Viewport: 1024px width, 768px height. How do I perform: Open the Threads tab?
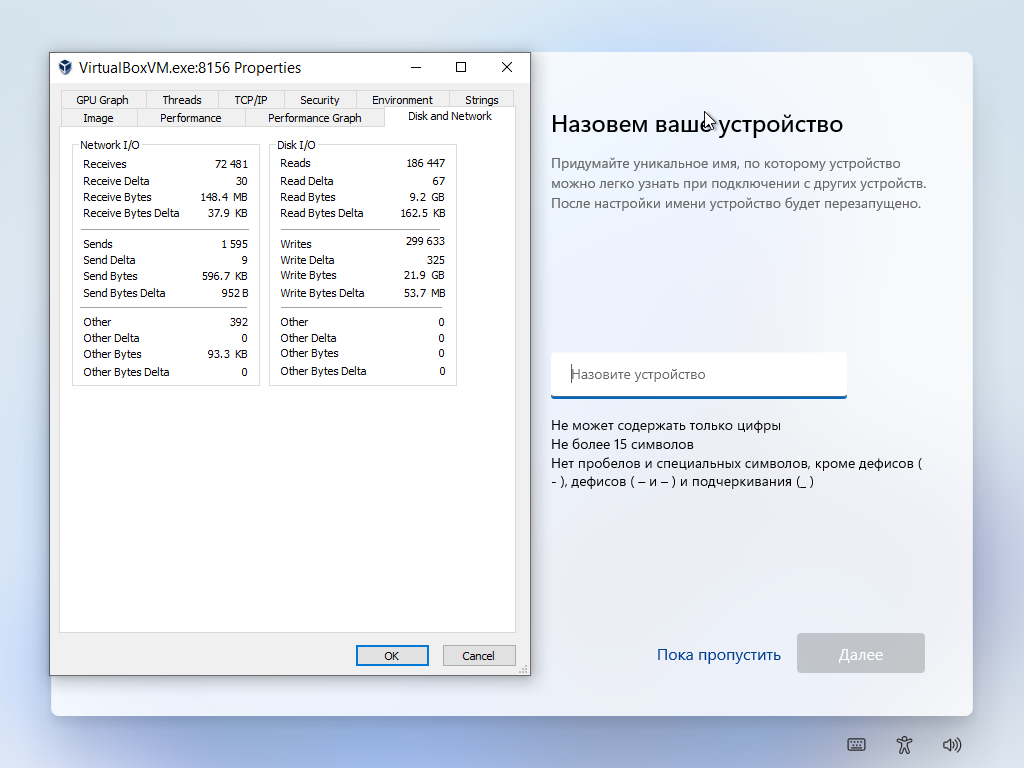[x=182, y=100]
